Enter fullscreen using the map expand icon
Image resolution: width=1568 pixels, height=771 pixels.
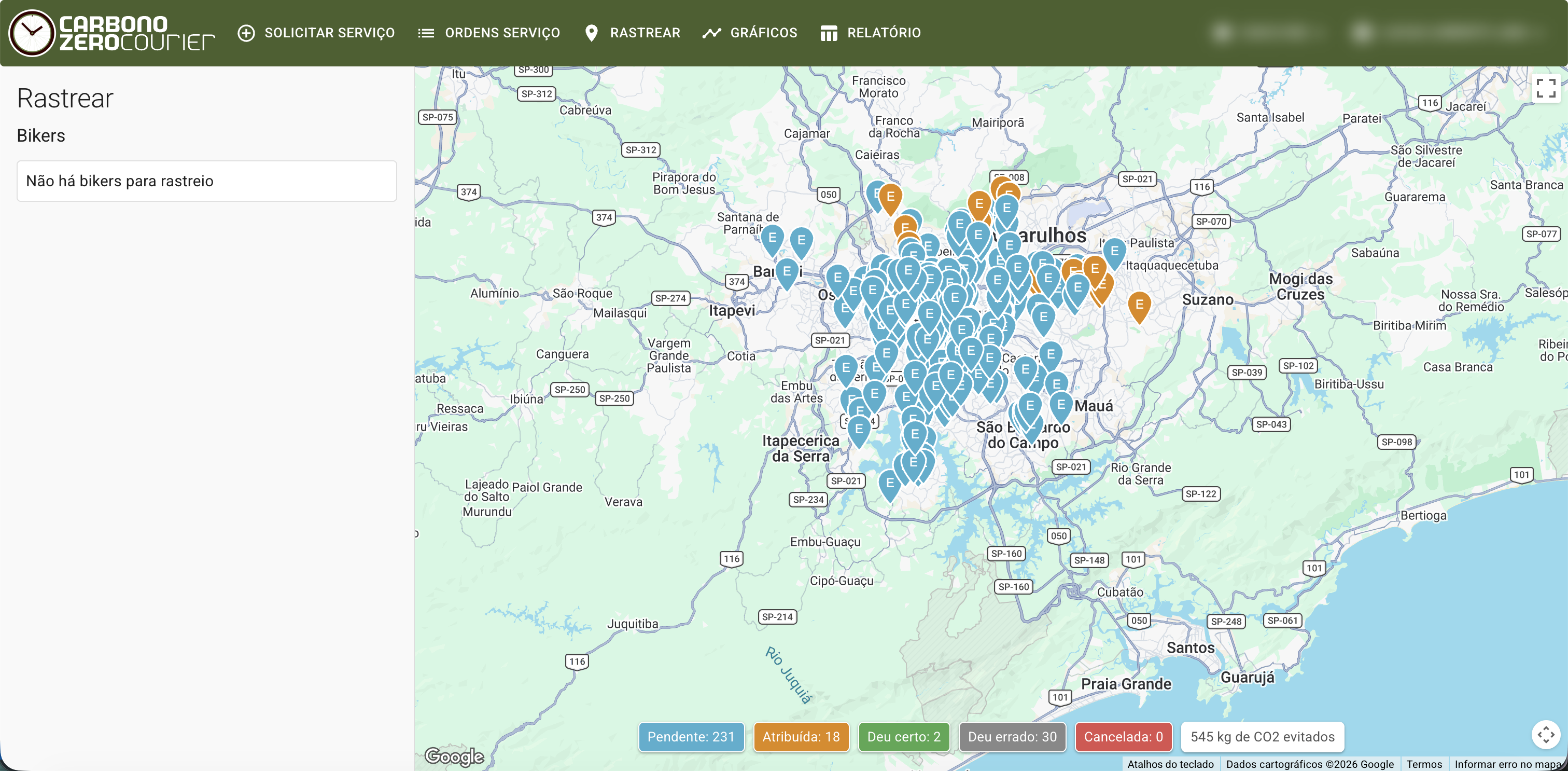click(1546, 88)
